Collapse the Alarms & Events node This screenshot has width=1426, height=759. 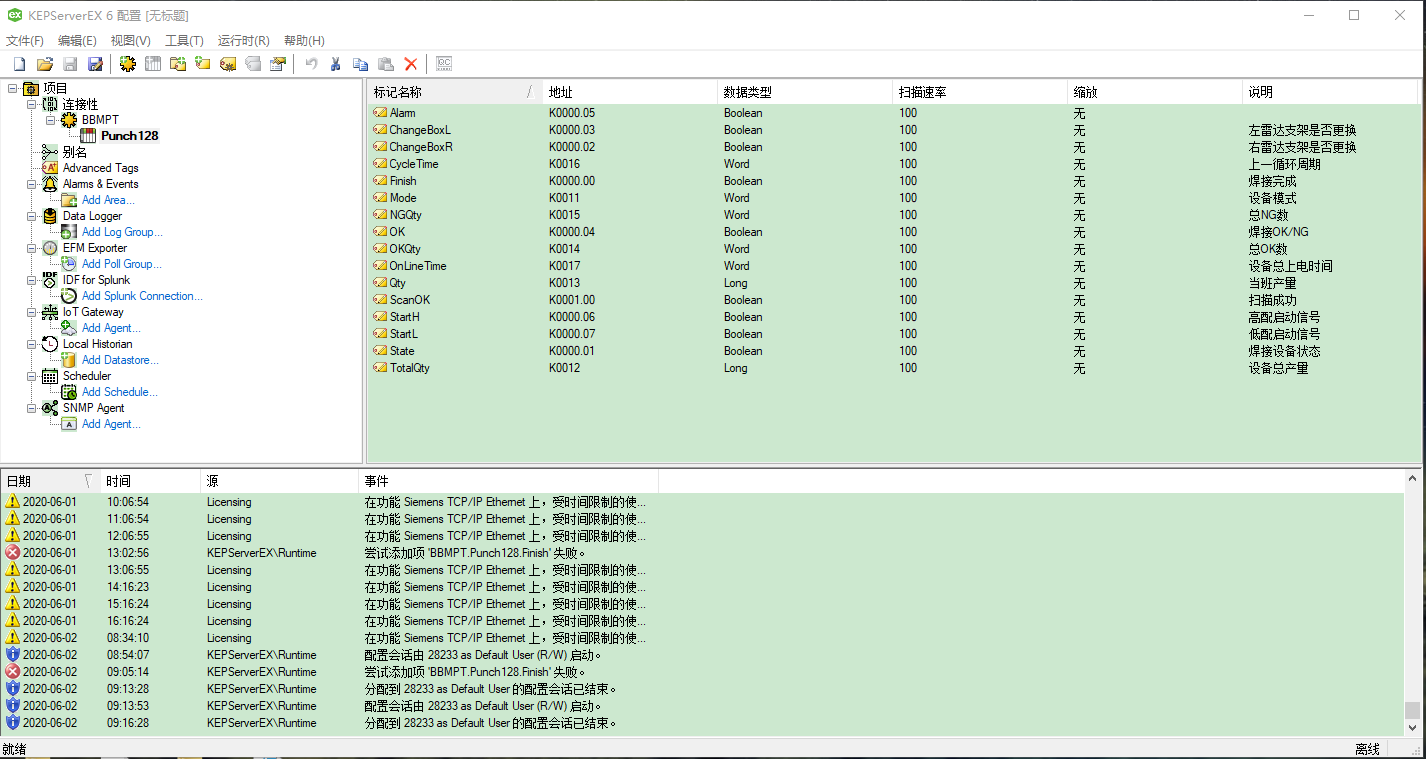tap(32, 184)
